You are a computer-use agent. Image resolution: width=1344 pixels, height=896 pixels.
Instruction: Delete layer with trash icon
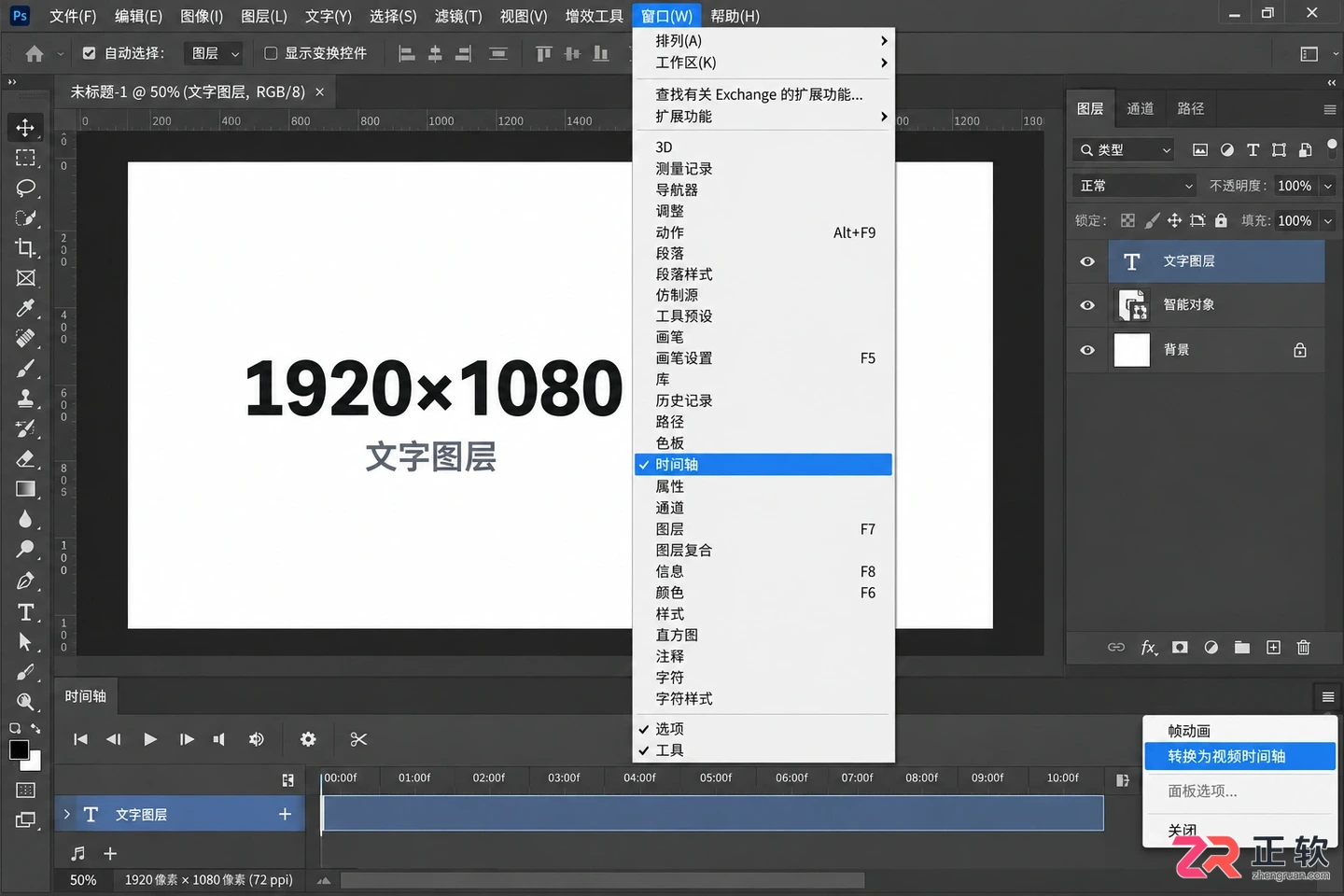(1304, 647)
